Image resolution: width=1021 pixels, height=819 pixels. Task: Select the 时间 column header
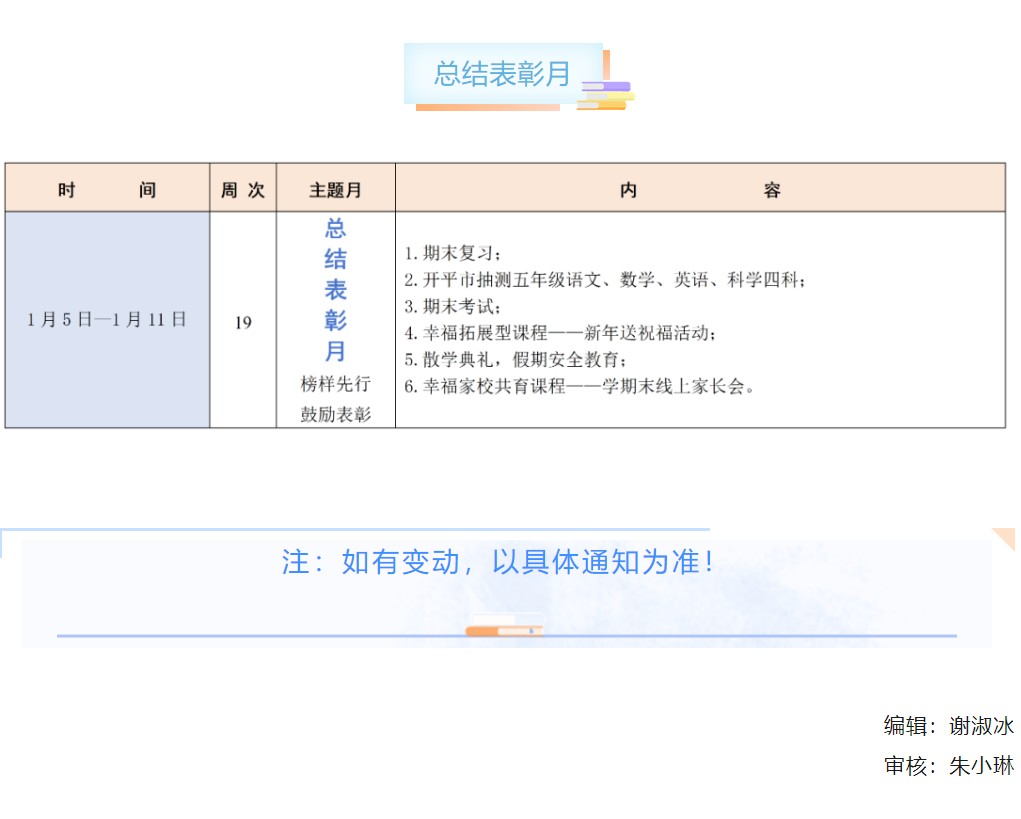(x=107, y=190)
